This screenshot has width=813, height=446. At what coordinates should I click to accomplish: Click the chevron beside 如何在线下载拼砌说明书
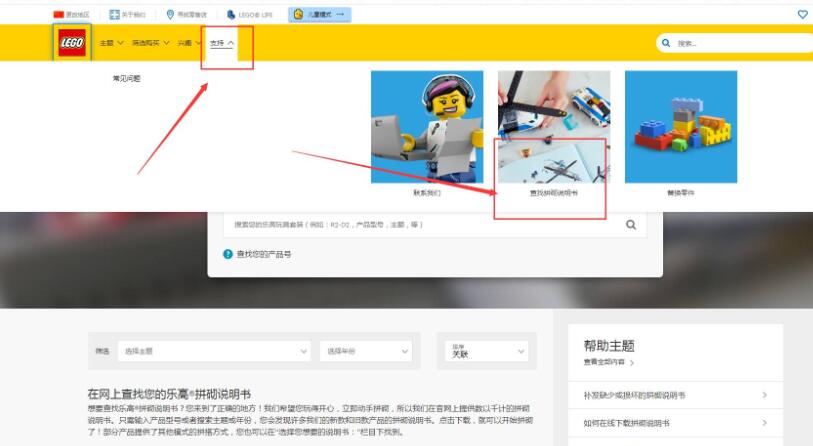point(765,423)
